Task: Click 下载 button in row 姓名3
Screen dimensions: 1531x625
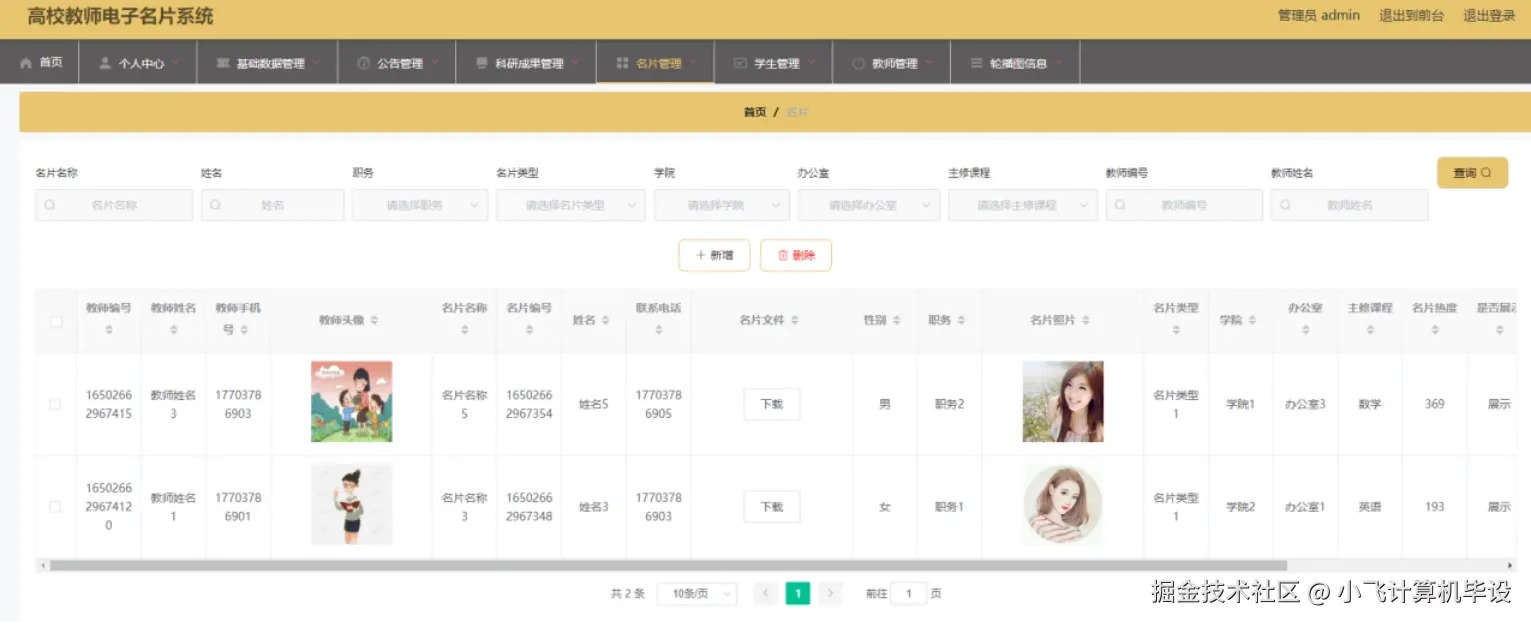Action: point(772,507)
